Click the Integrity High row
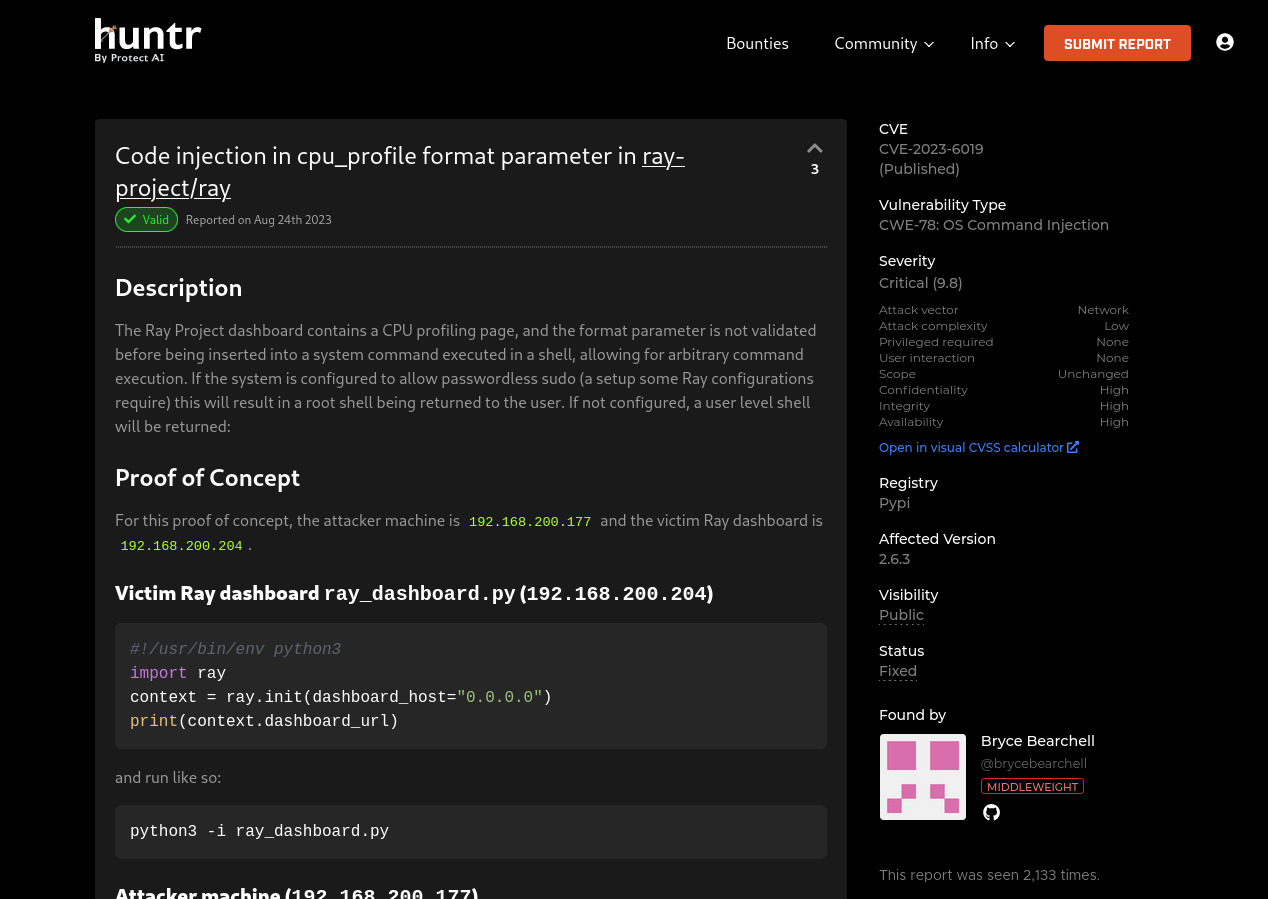1268x899 pixels. (x=1004, y=406)
